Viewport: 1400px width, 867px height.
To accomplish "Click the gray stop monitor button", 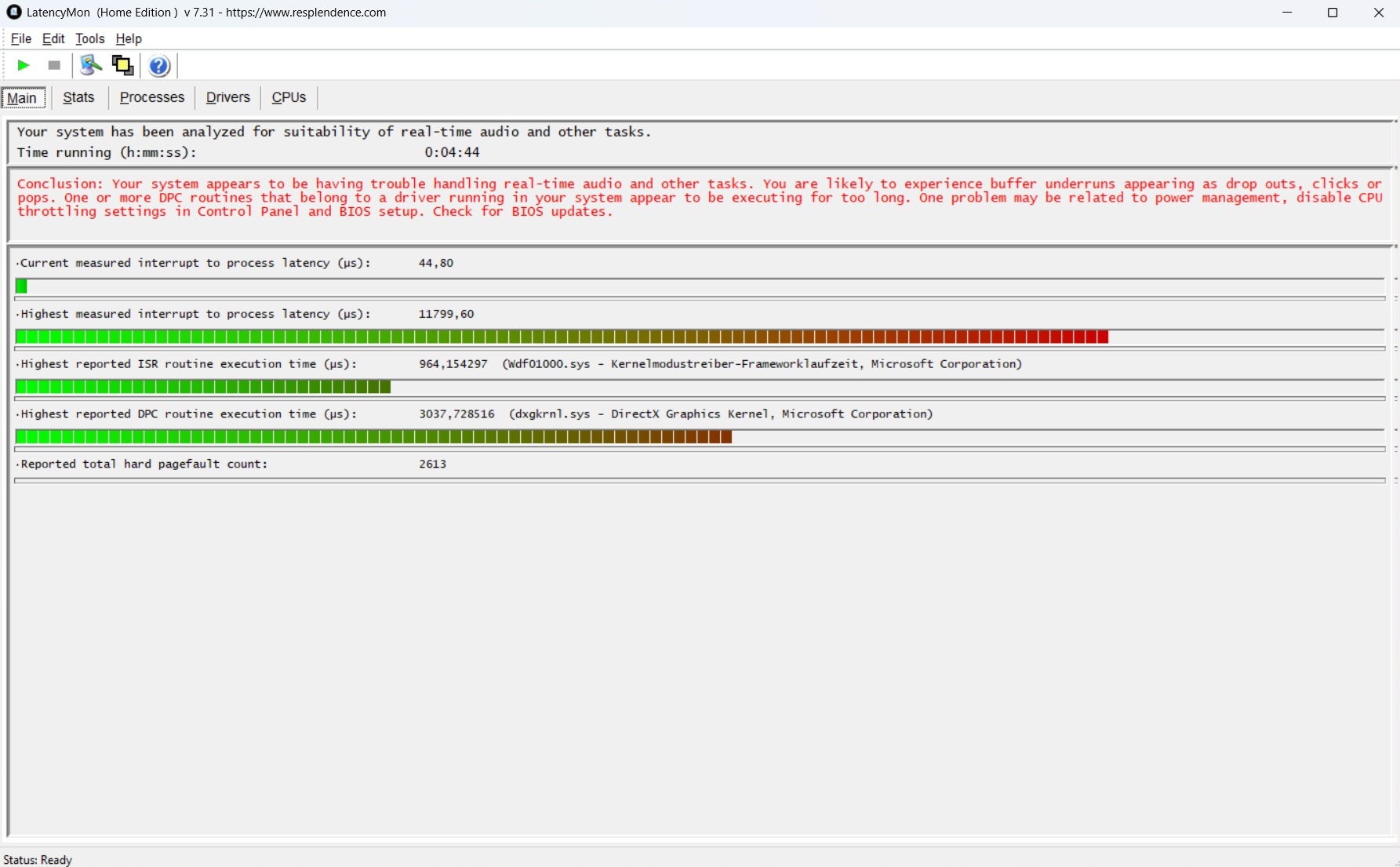I will [x=54, y=66].
